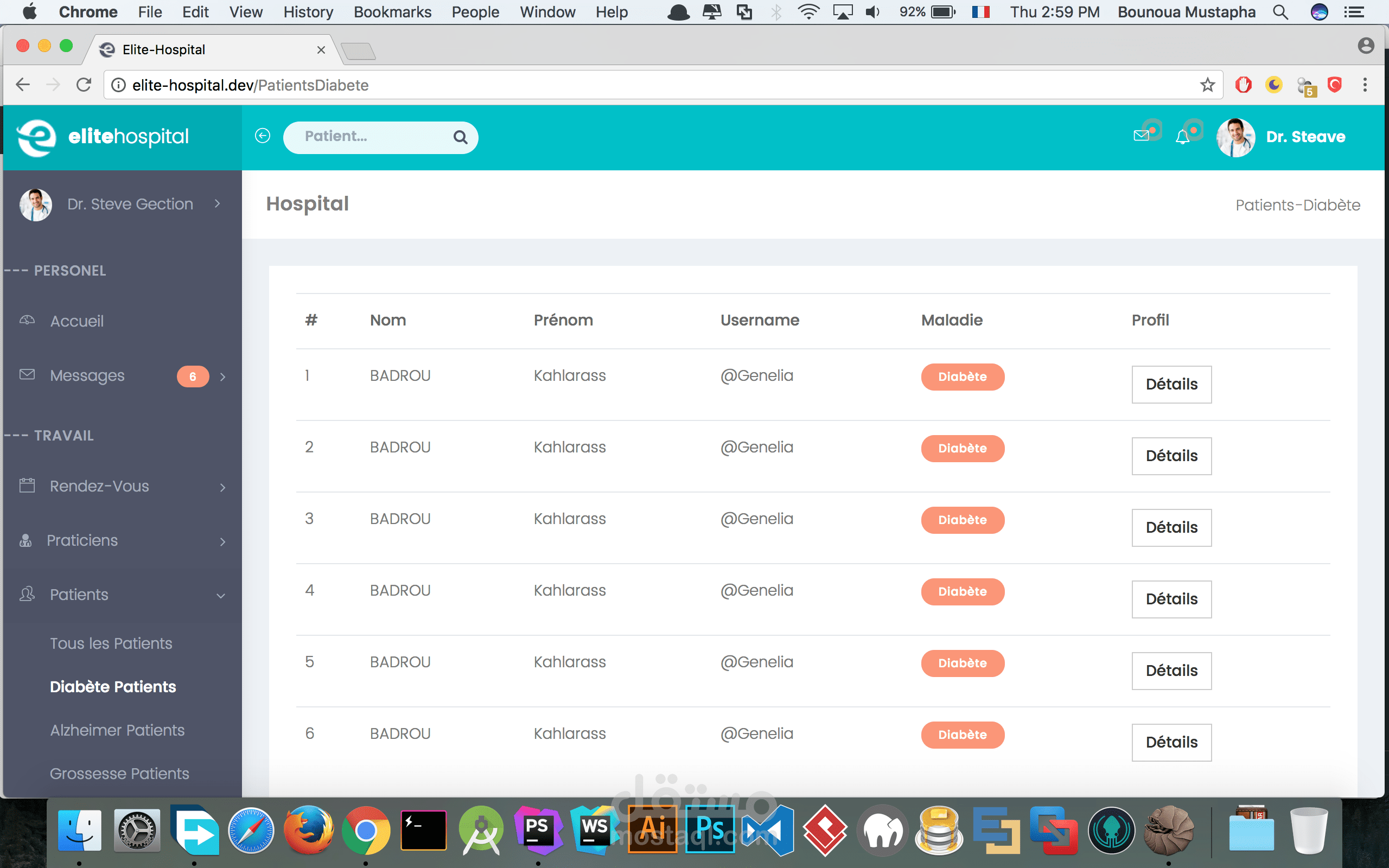Reload the page in Chrome
1389x868 pixels.
point(84,85)
